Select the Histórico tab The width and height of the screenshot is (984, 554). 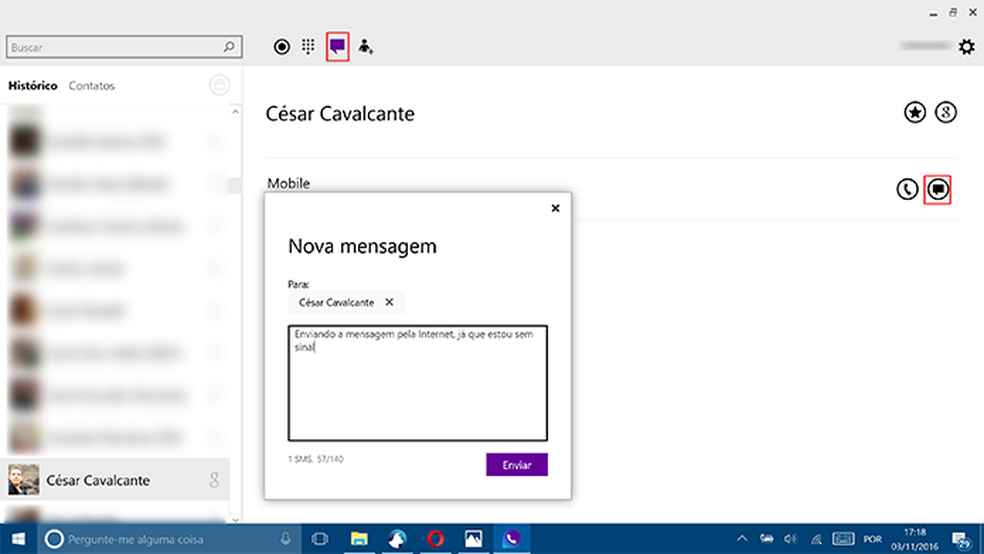point(33,86)
